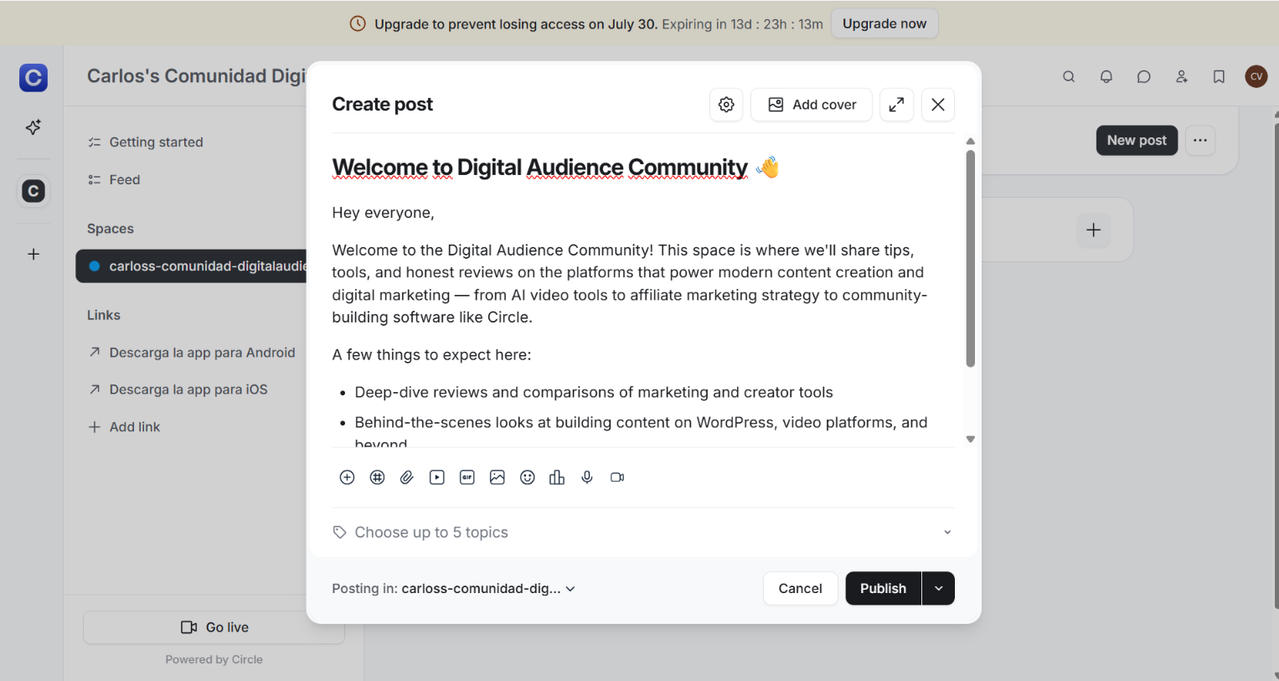Screen dimensions: 1279x681
Task: Click the post editor scrollbar thumb
Action: (x=970, y=258)
